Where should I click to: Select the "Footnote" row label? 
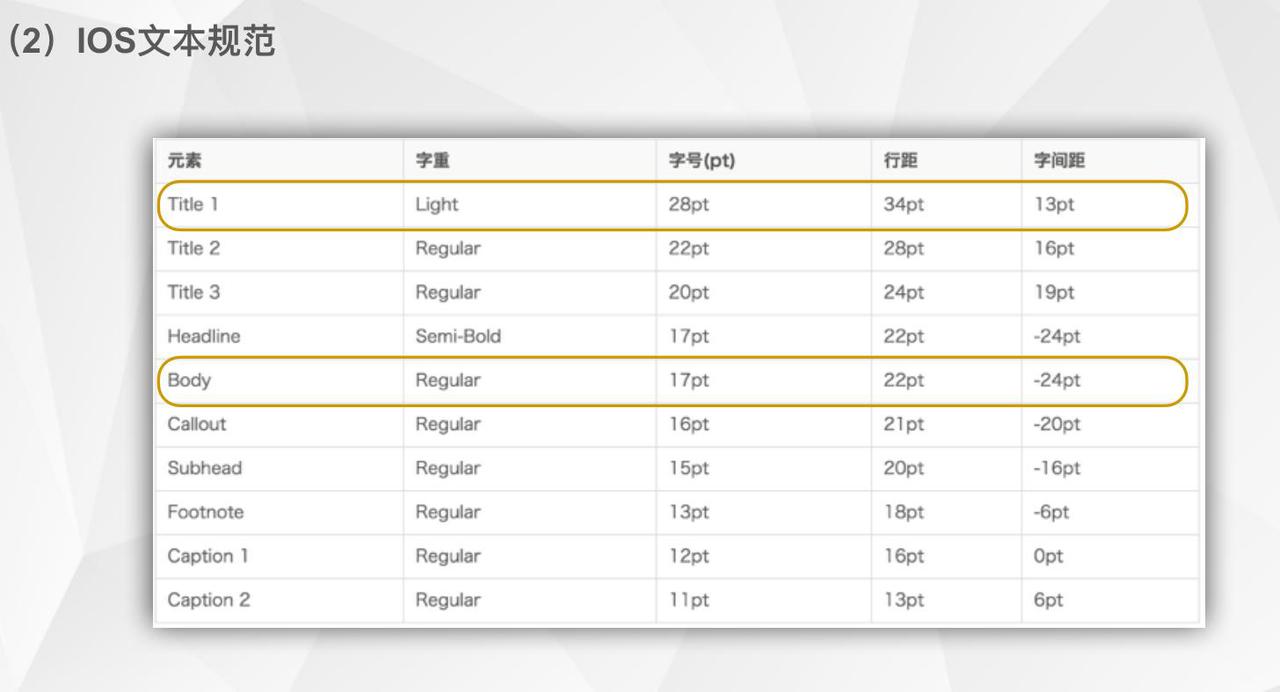pyautogui.click(x=206, y=512)
